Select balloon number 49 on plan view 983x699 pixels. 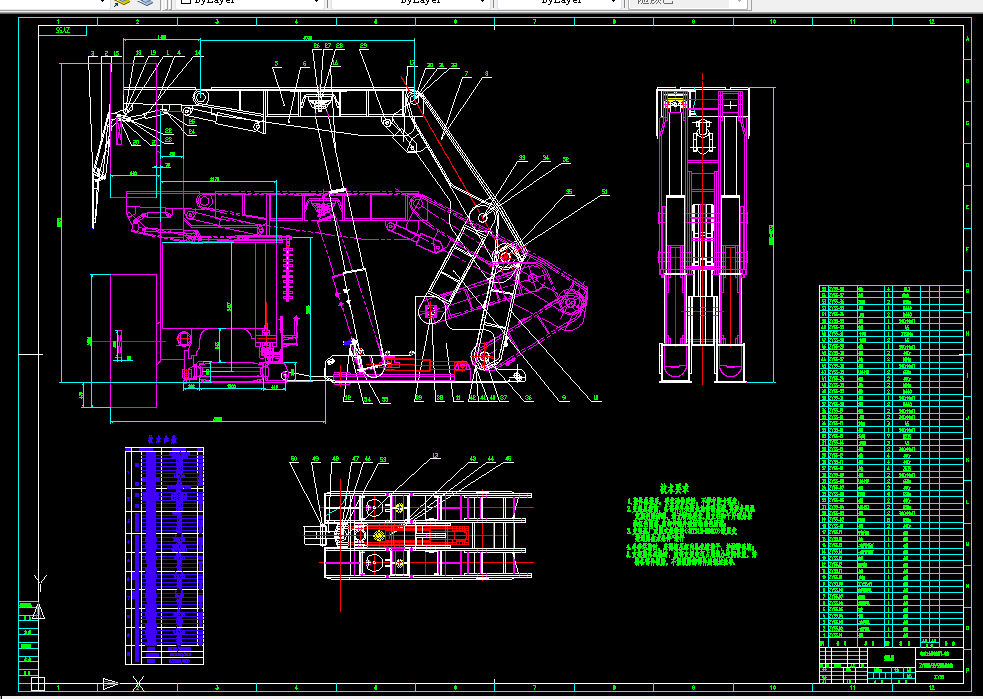coord(315,459)
